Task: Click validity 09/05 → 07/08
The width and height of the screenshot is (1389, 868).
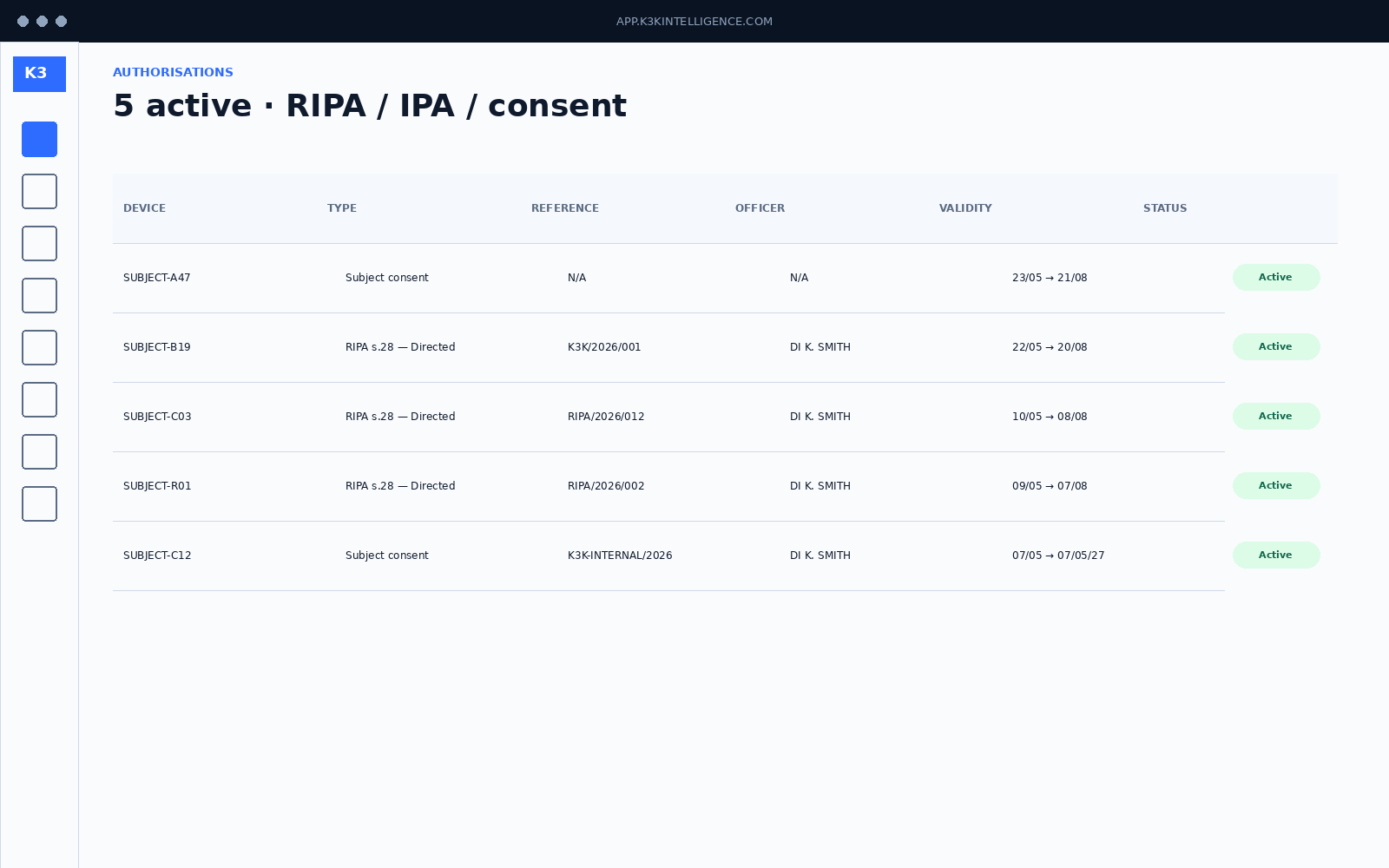Action: (1050, 486)
